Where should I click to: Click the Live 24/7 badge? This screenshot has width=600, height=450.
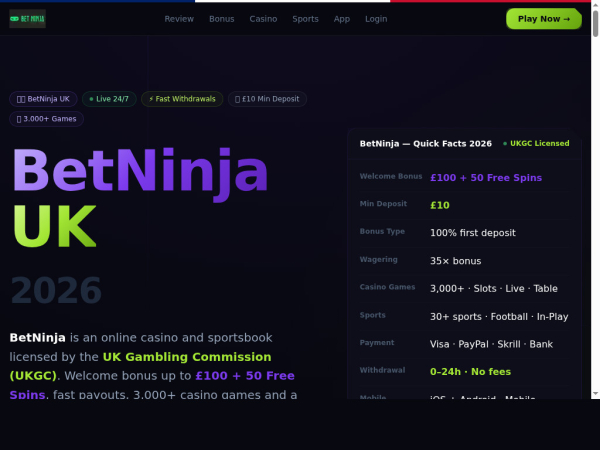(109, 99)
